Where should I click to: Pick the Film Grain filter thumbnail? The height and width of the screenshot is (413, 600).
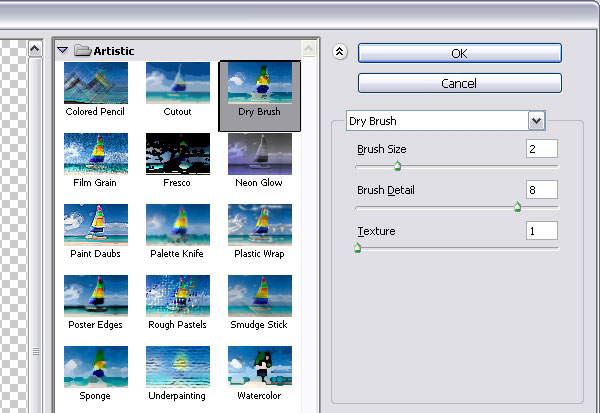click(95, 154)
